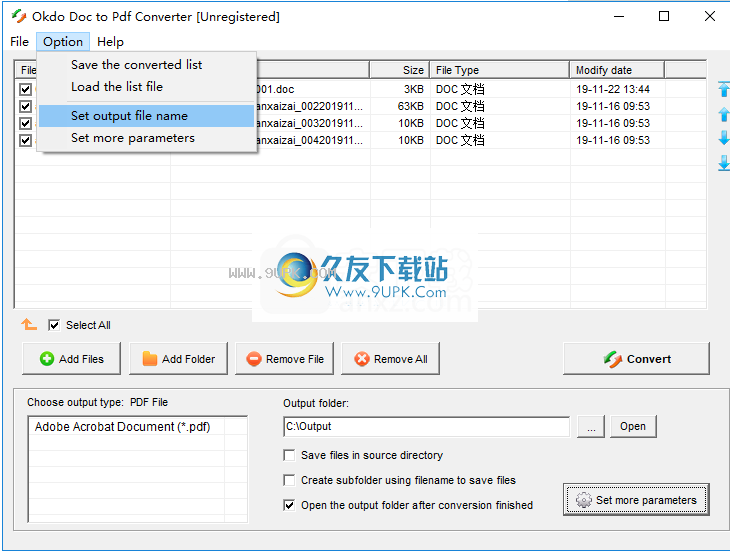This screenshot has width=730, height=551.
Task: Click the Add Folder button
Action: [178, 359]
